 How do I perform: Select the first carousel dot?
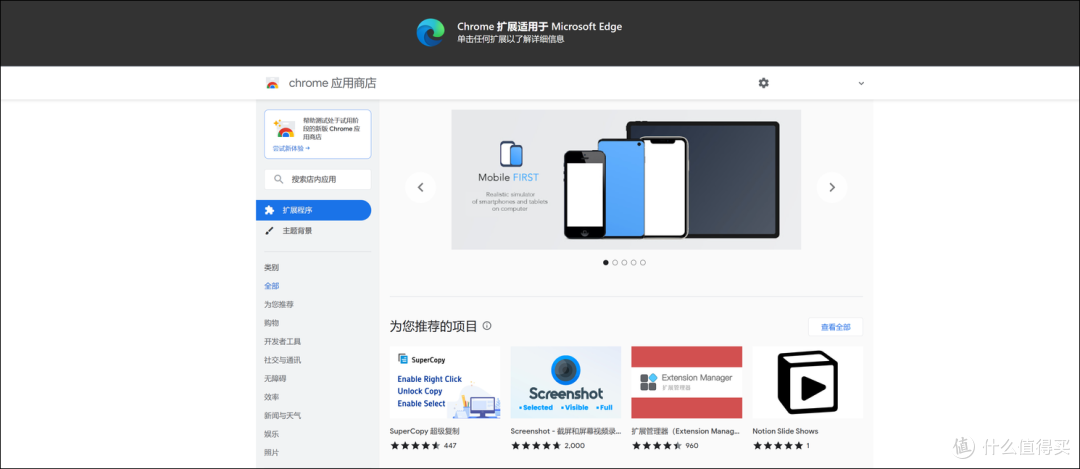[605, 262]
